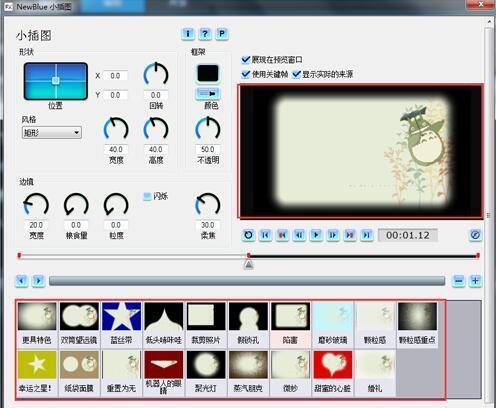Viewport: 496px width, 408px height.
Task: Toggle the show in preview window checkbox
Action: coord(246,60)
